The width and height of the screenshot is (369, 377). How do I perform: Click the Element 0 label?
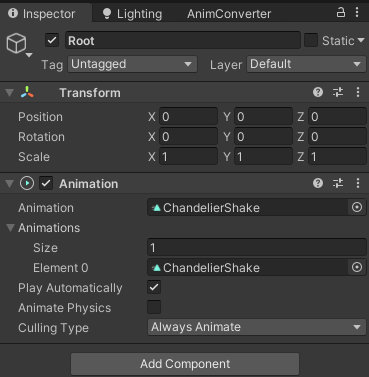61,268
